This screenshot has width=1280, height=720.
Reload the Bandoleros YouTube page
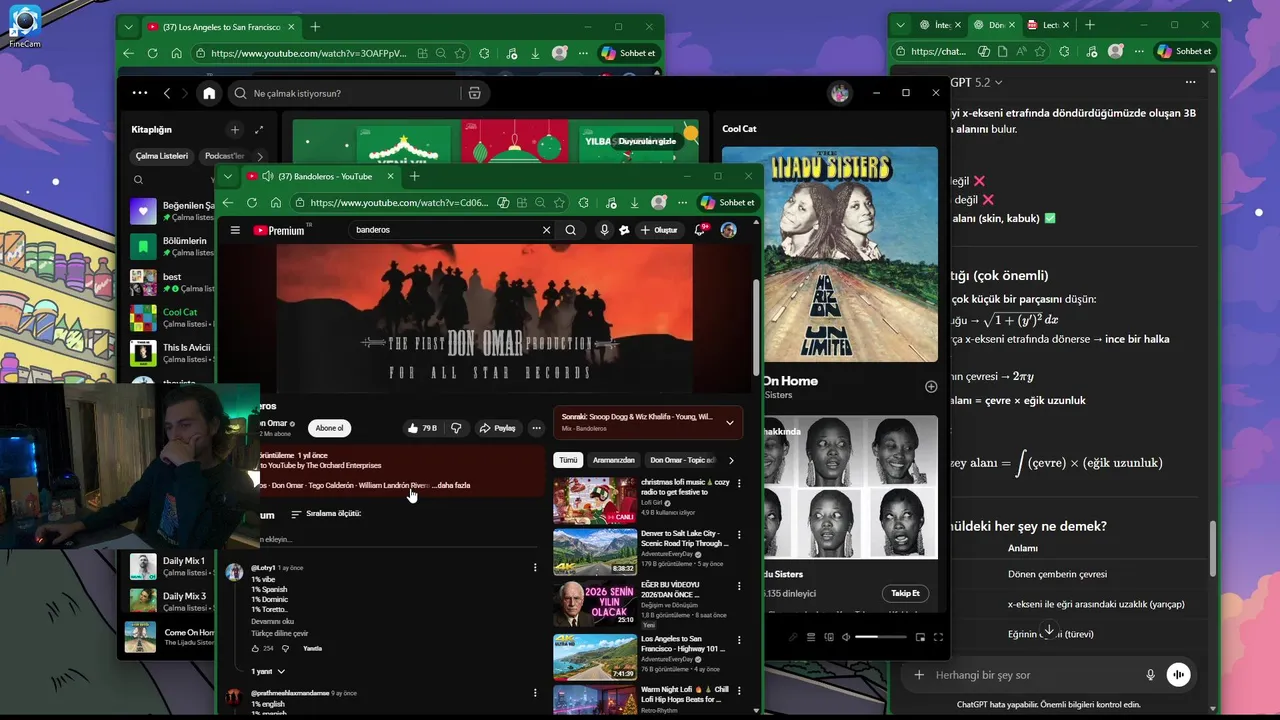pyautogui.click(x=252, y=202)
